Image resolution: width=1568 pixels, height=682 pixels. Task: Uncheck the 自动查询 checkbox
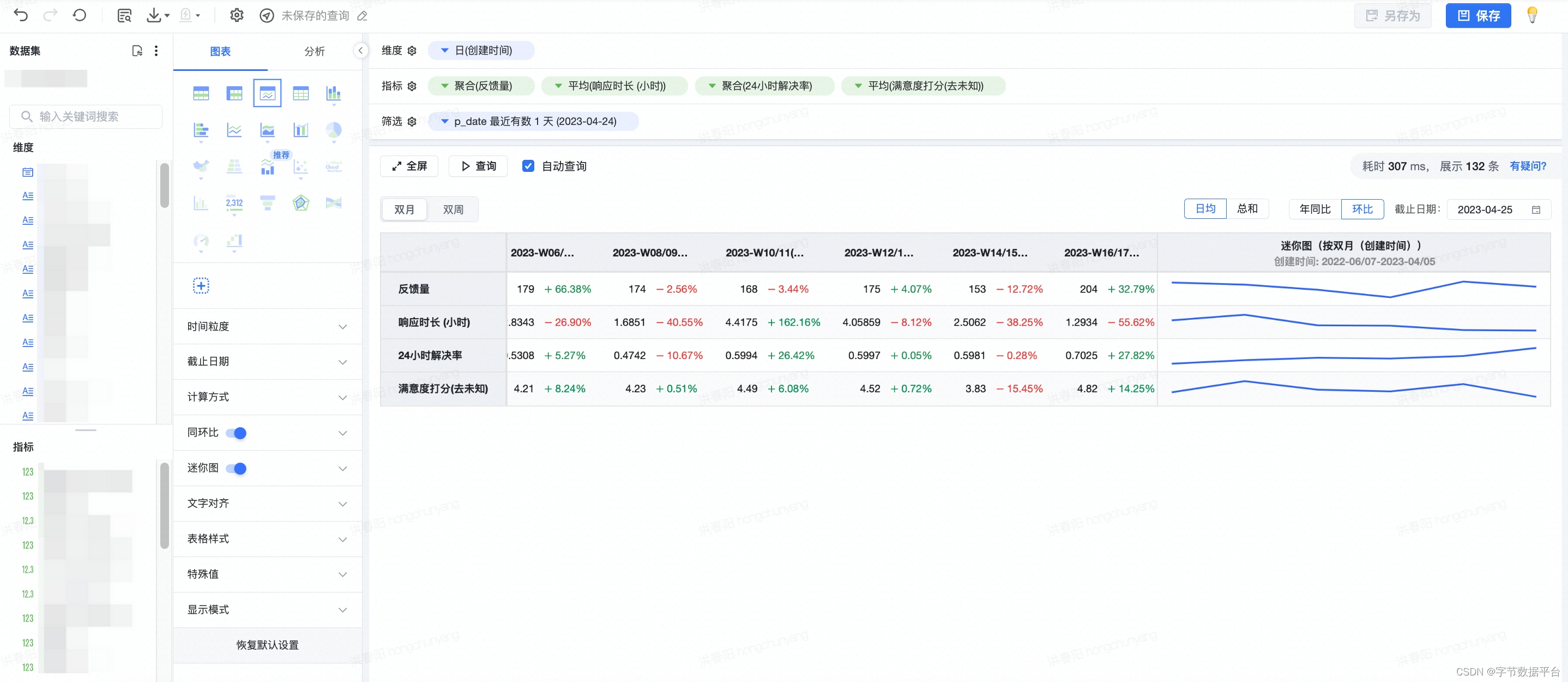pos(528,166)
